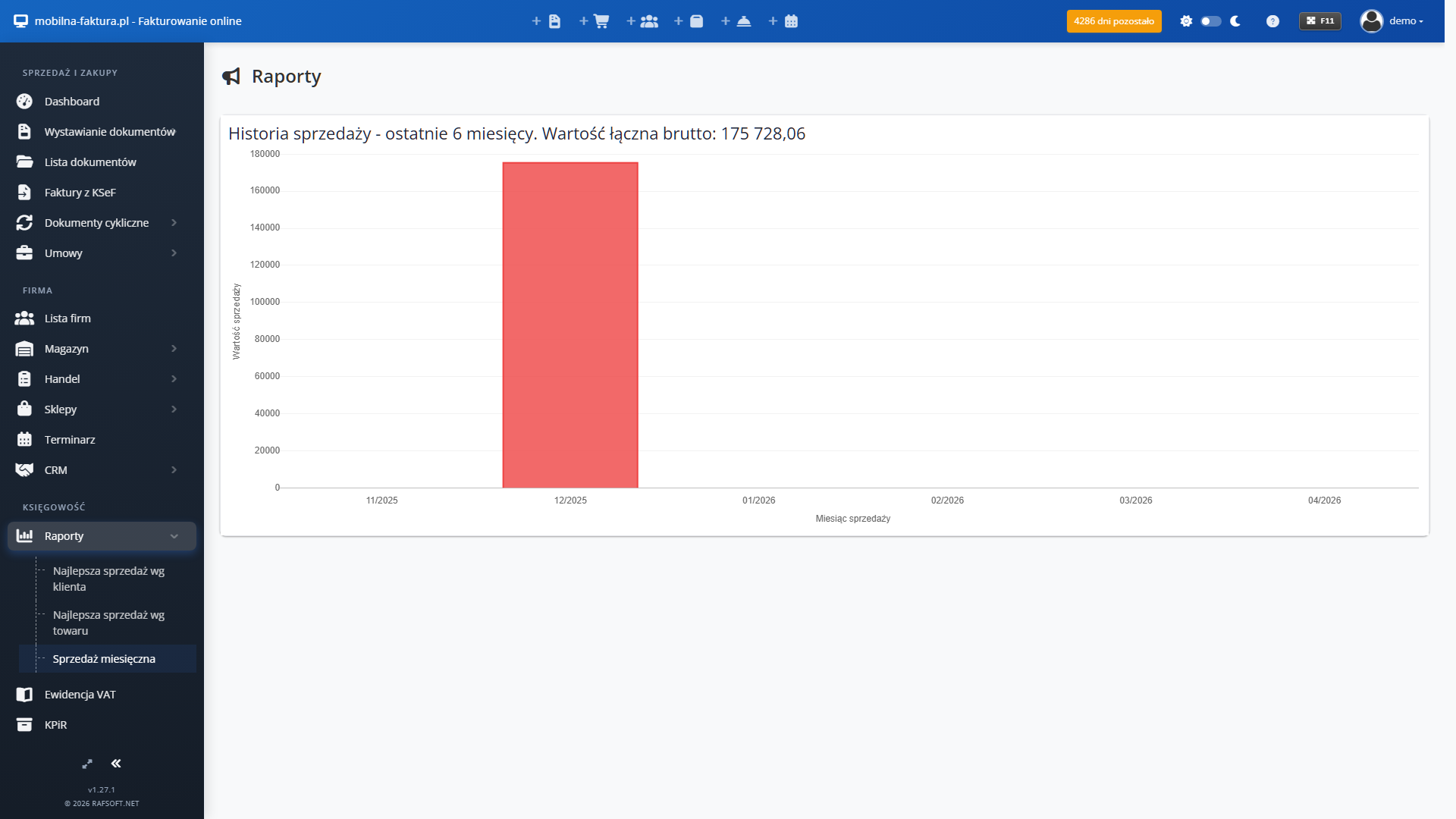Expand the Umowy submenu
Viewport: 1456px width, 819px height.
(102, 253)
